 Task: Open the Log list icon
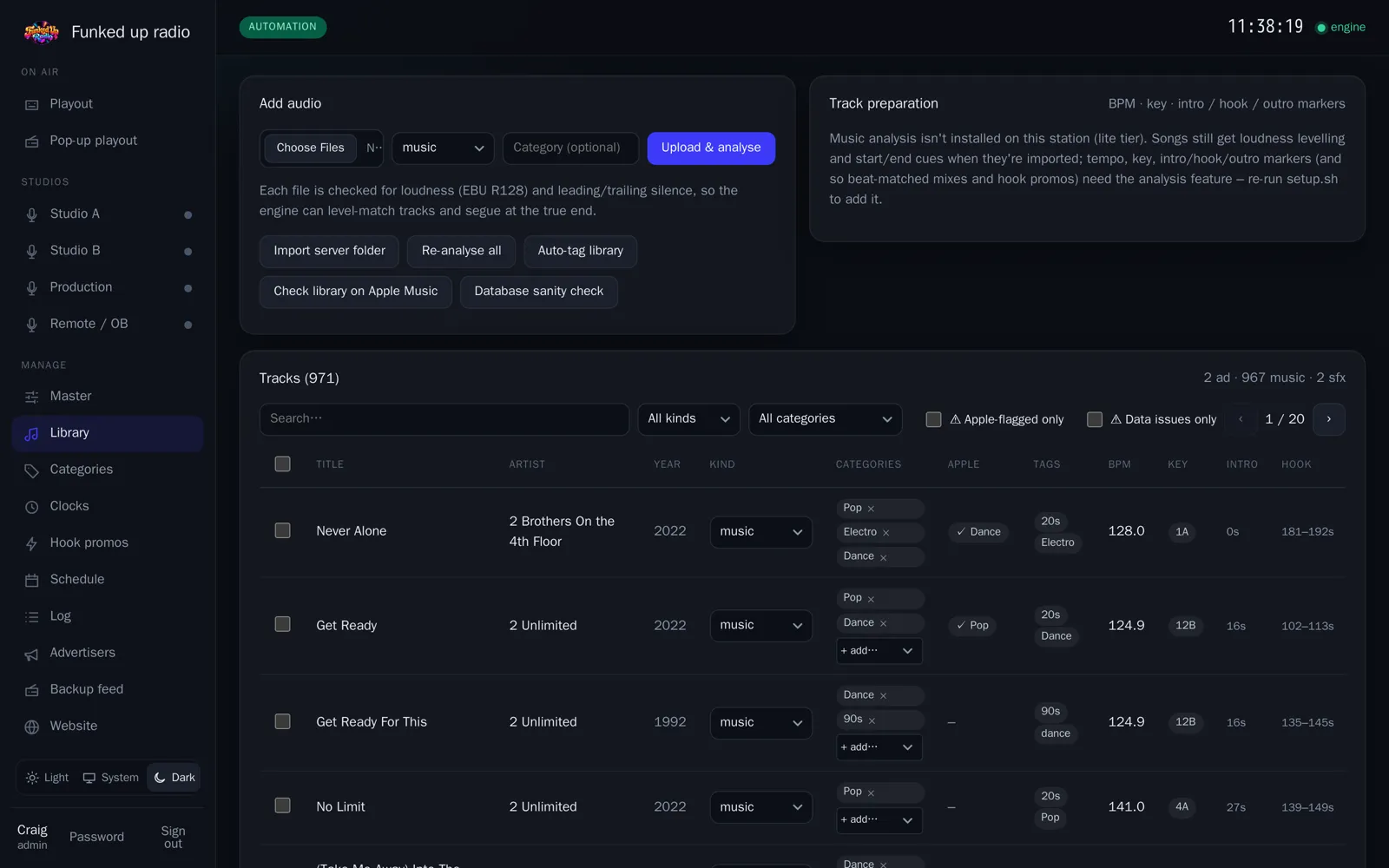pos(32,616)
